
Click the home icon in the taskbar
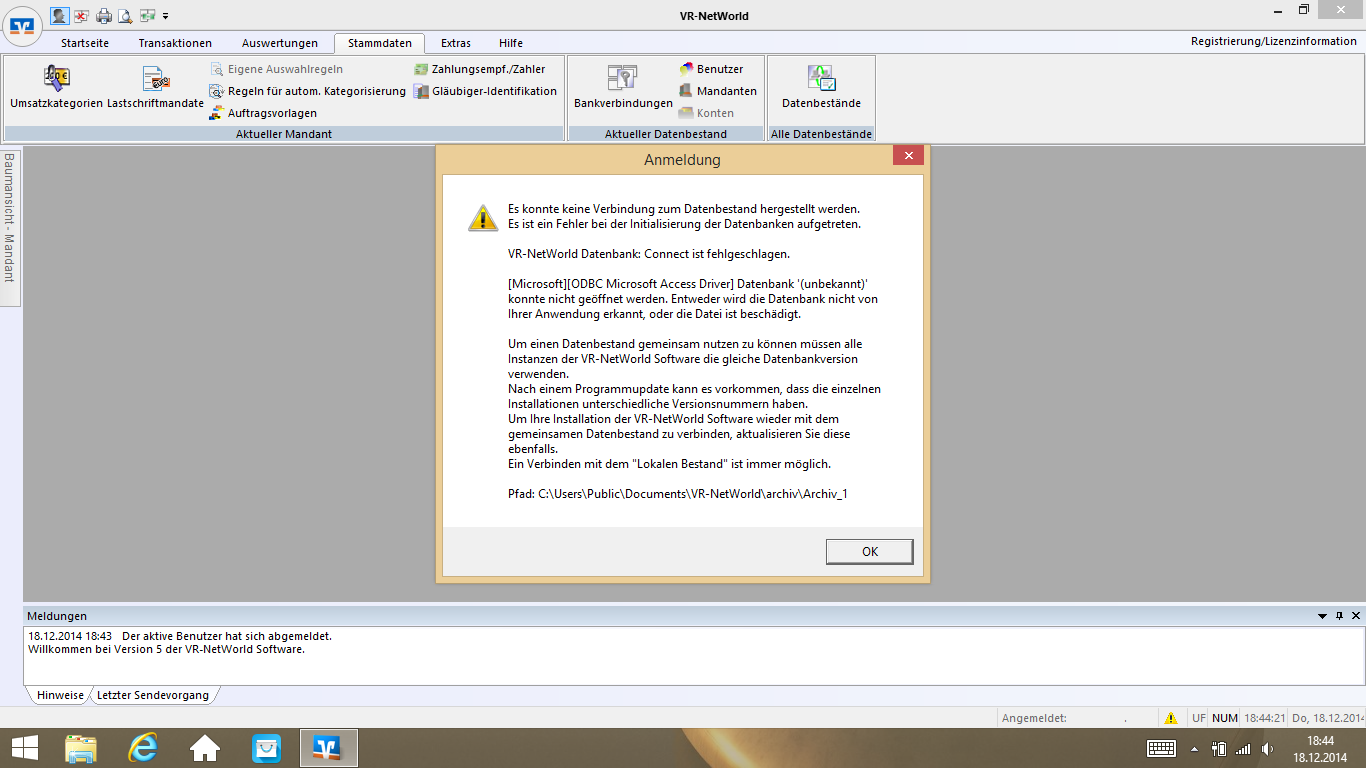(x=205, y=748)
